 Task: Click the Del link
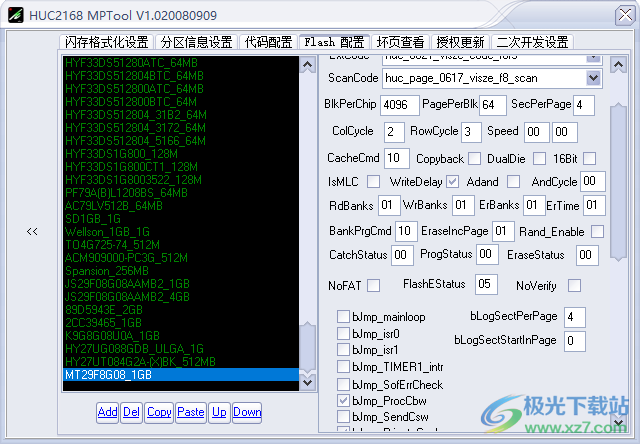[131, 412]
